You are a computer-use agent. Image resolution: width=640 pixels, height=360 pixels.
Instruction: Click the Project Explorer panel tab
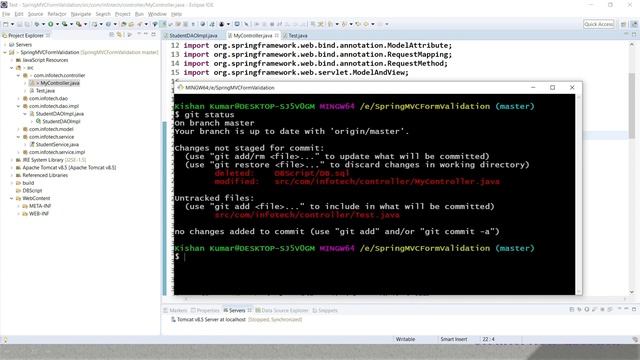tap(26, 36)
